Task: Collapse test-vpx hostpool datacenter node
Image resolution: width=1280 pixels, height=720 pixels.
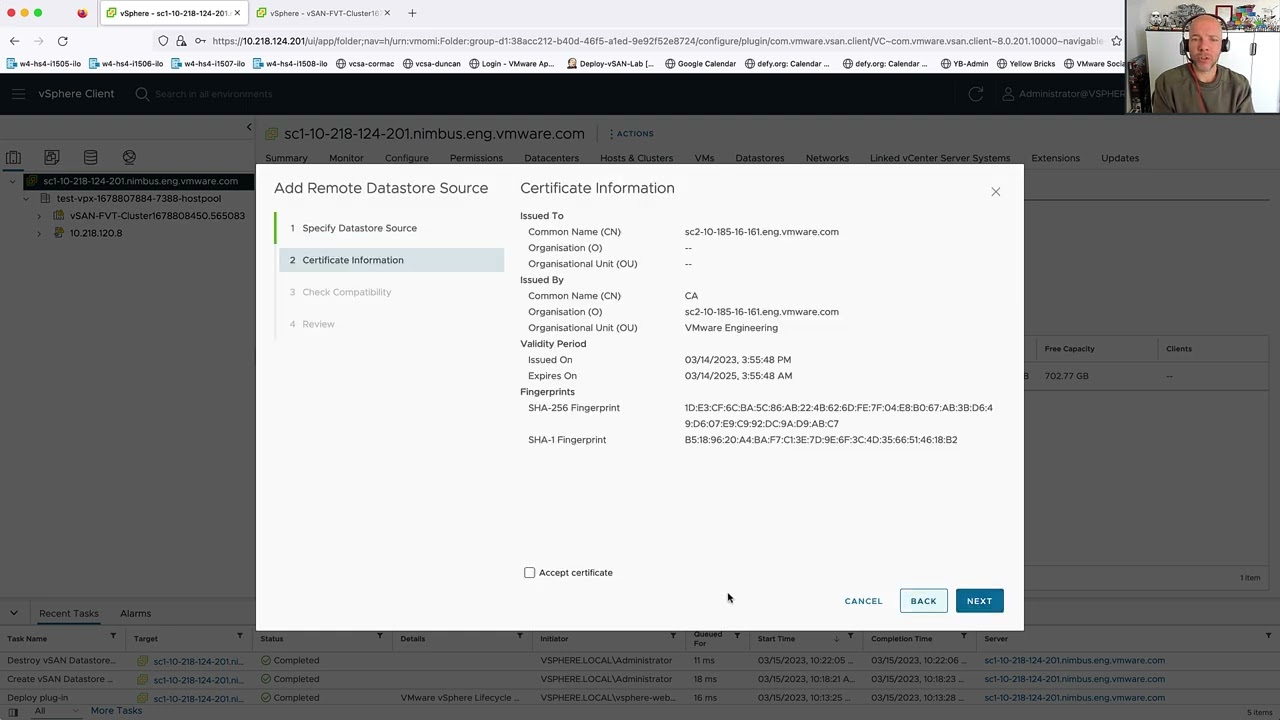Action: click(x=26, y=199)
